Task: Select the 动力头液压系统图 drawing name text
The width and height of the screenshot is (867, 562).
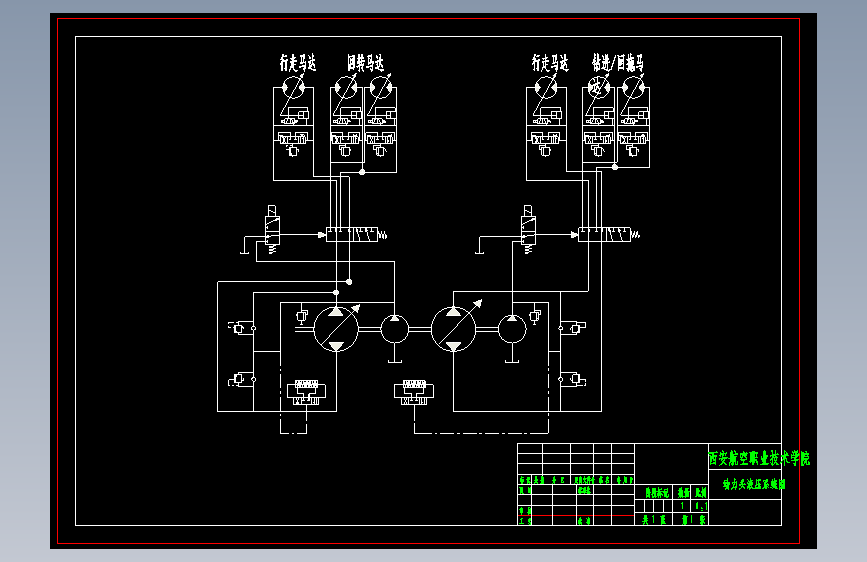Action: point(754,484)
